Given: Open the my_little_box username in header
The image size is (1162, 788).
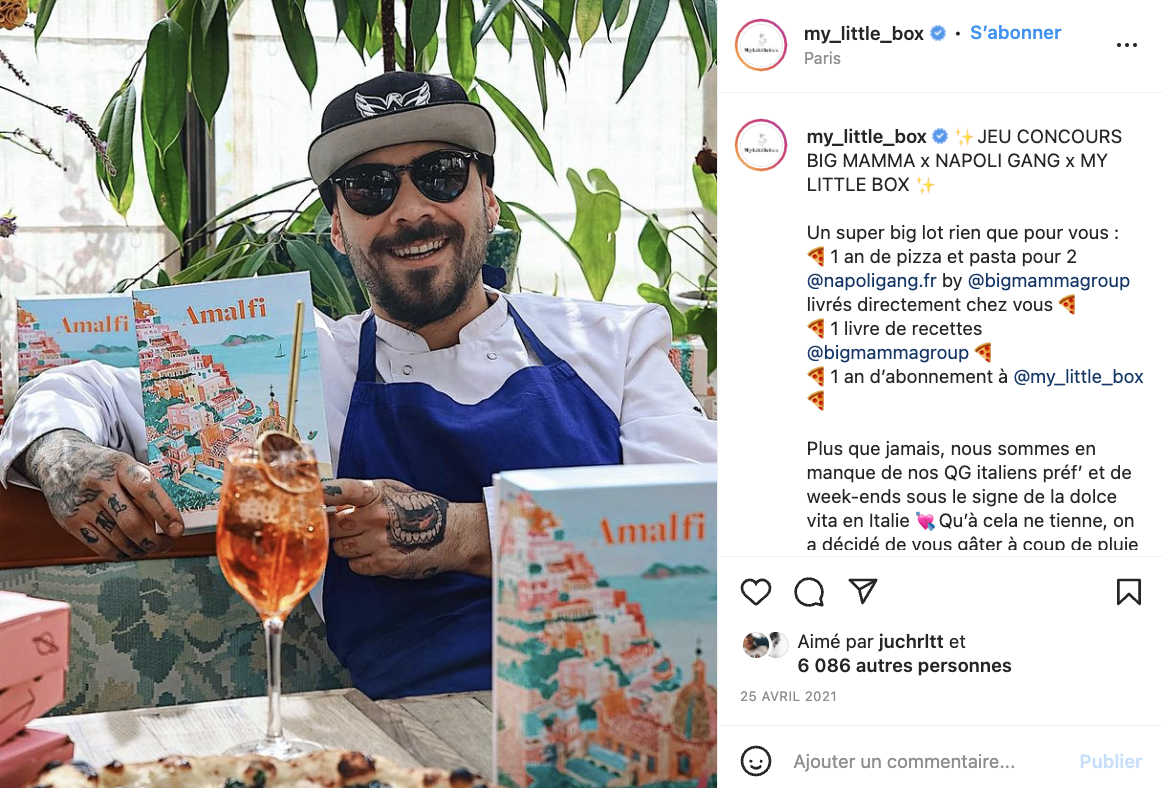Looking at the screenshot, I should coord(863,33).
